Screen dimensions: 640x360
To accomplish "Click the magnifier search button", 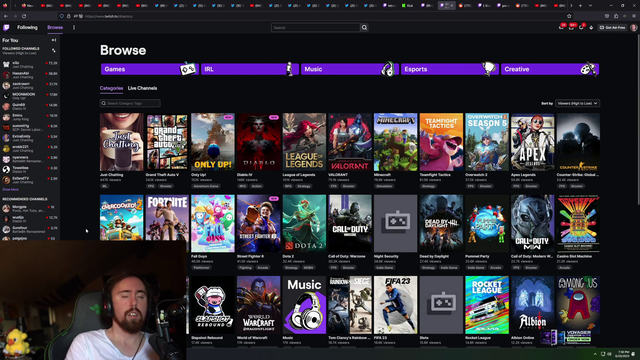I will 364,27.
